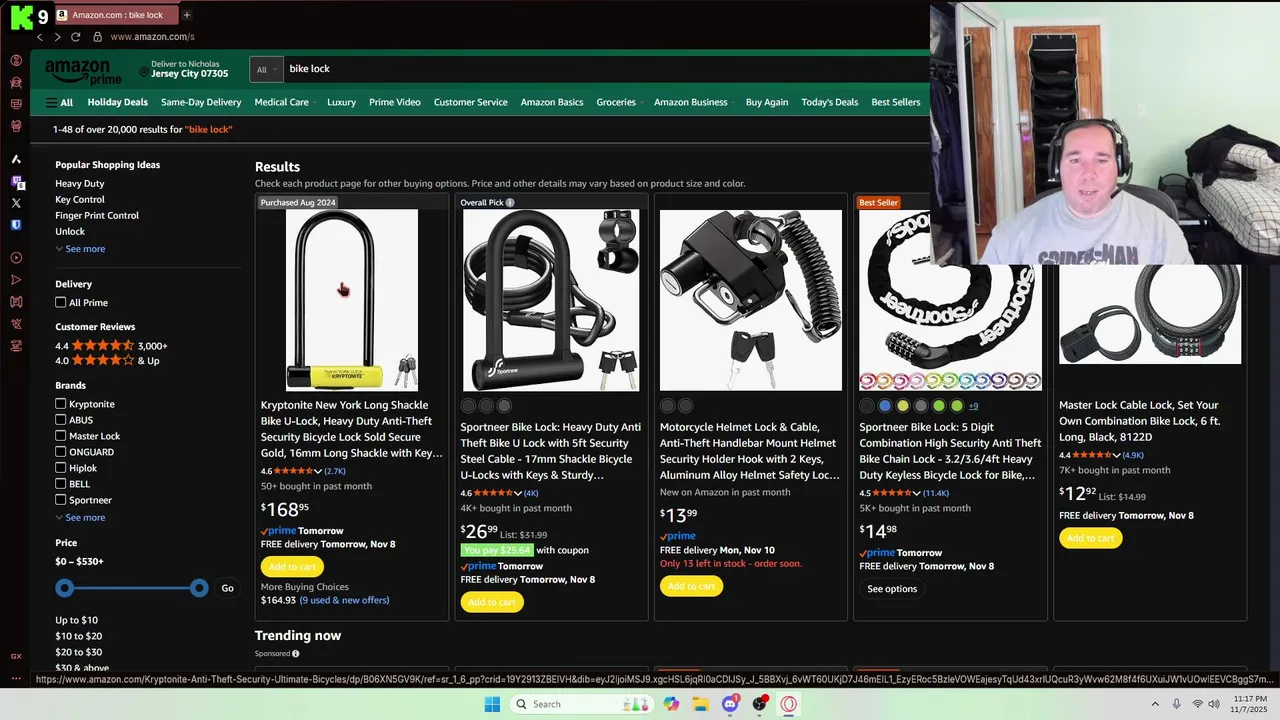Open the Player circle-play icon in sidebar
This screenshot has width=1280, height=720.
16,258
